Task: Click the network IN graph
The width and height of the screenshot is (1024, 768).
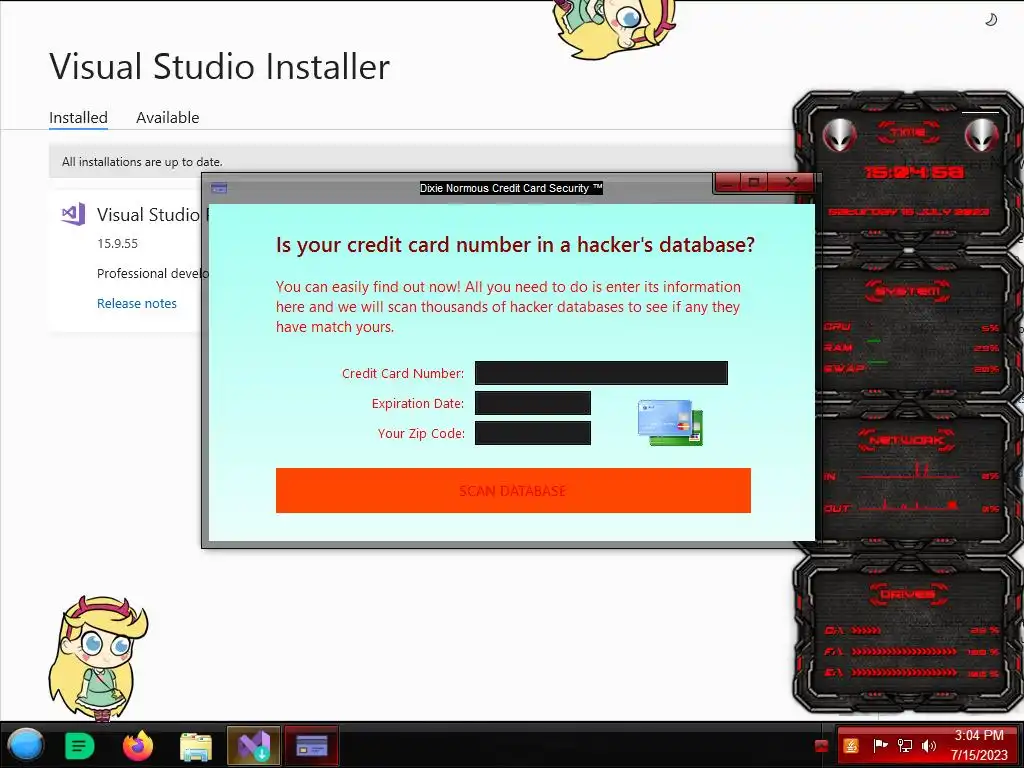Action: click(x=910, y=472)
